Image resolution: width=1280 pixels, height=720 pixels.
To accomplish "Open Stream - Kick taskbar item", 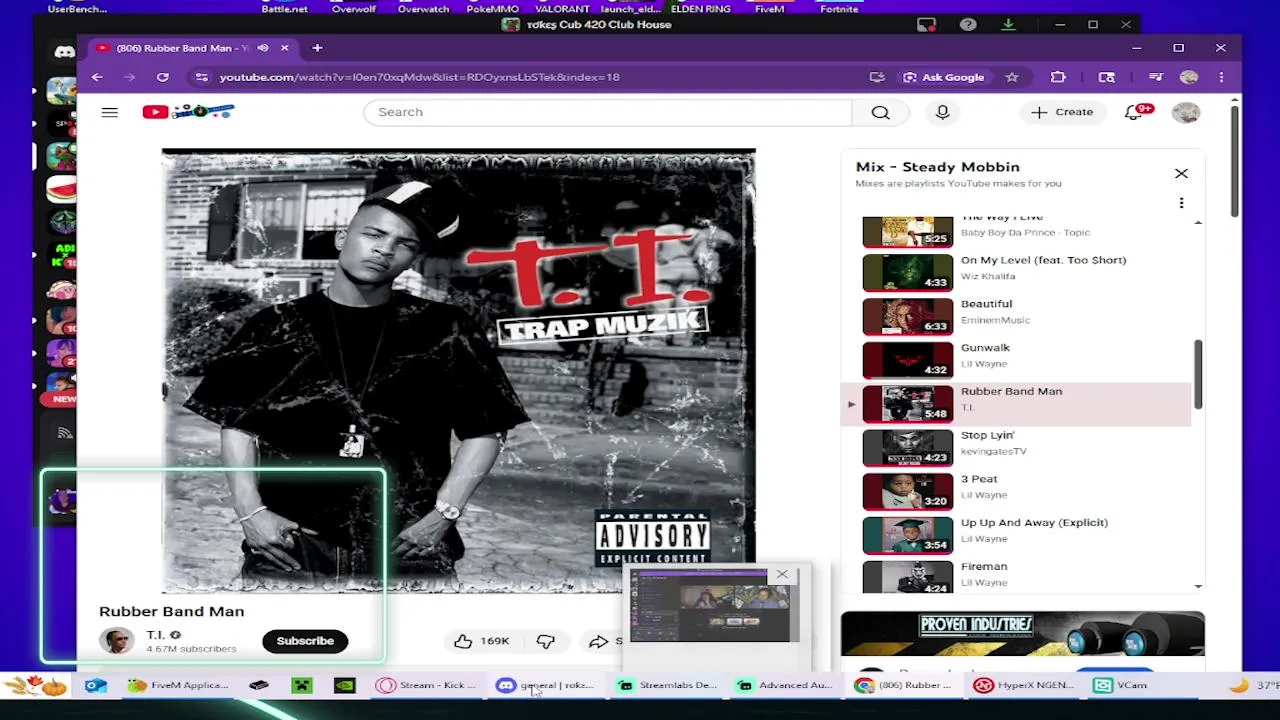I will tap(425, 685).
